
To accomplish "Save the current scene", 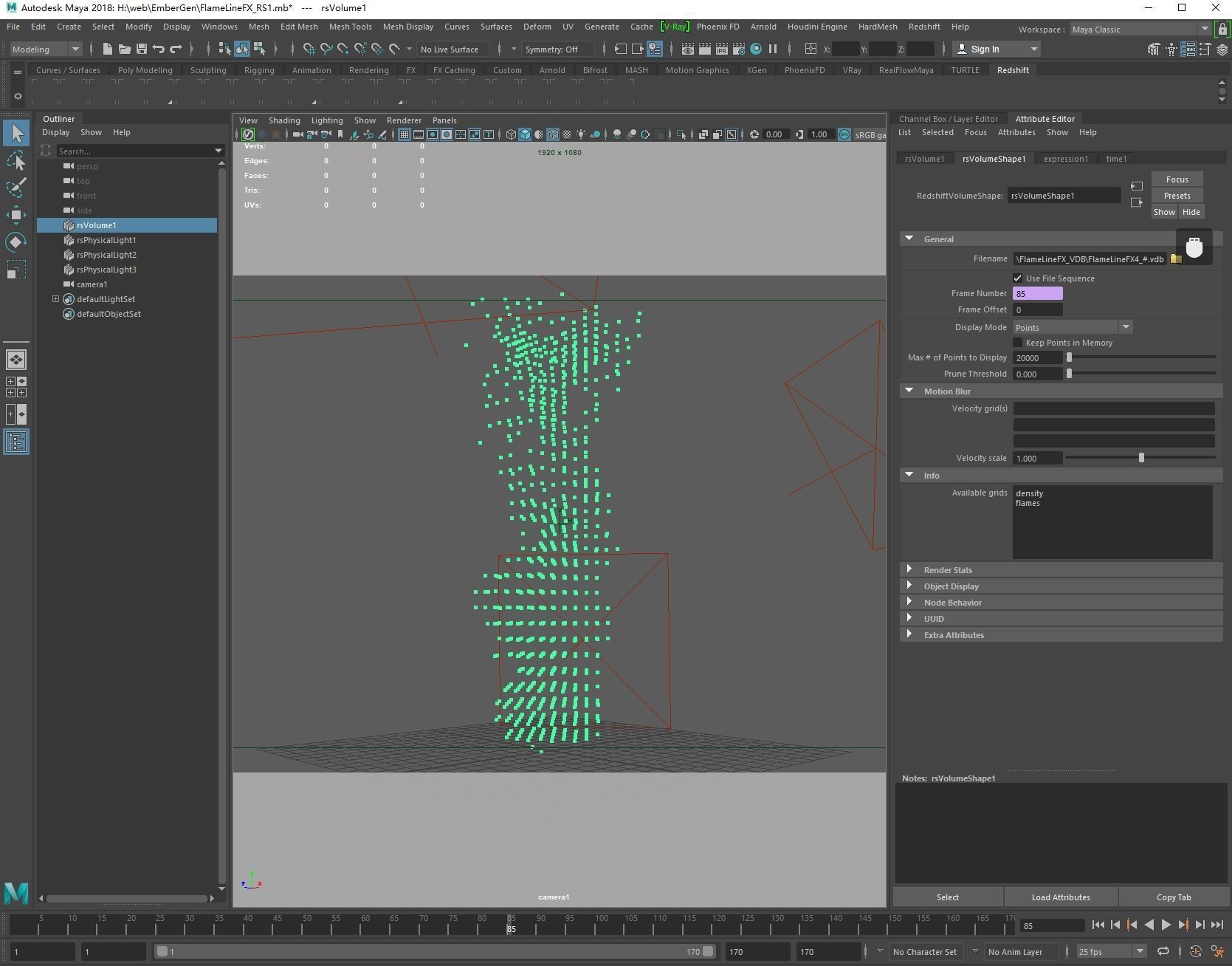I will (x=141, y=49).
